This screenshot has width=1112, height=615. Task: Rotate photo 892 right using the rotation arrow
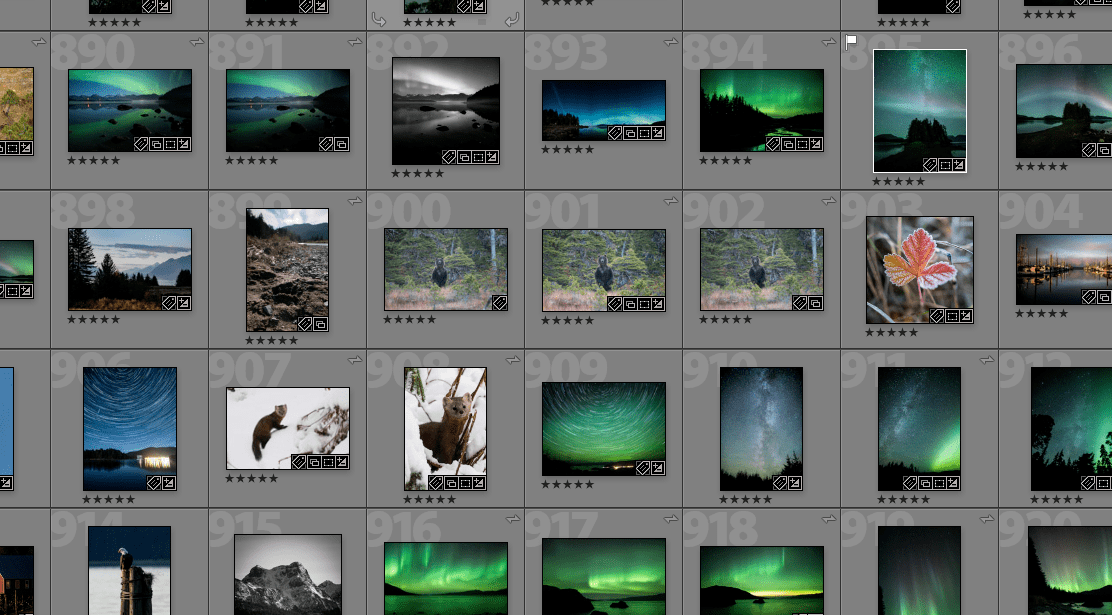click(511, 18)
